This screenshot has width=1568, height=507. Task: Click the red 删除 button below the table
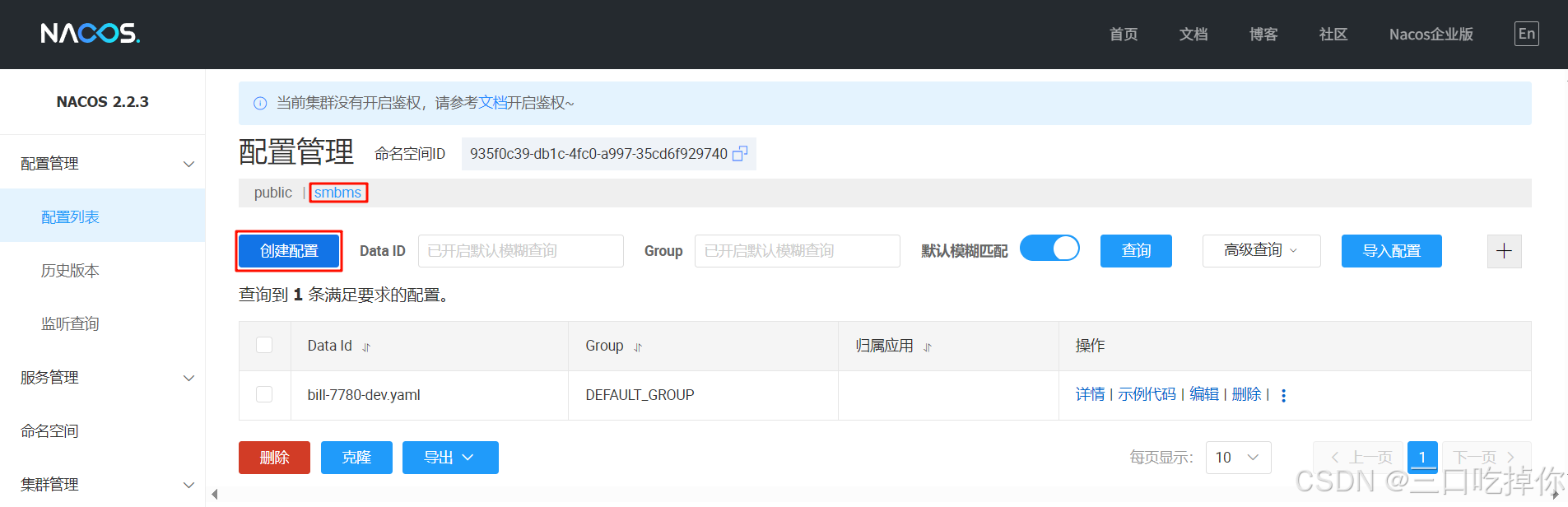coord(274,458)
